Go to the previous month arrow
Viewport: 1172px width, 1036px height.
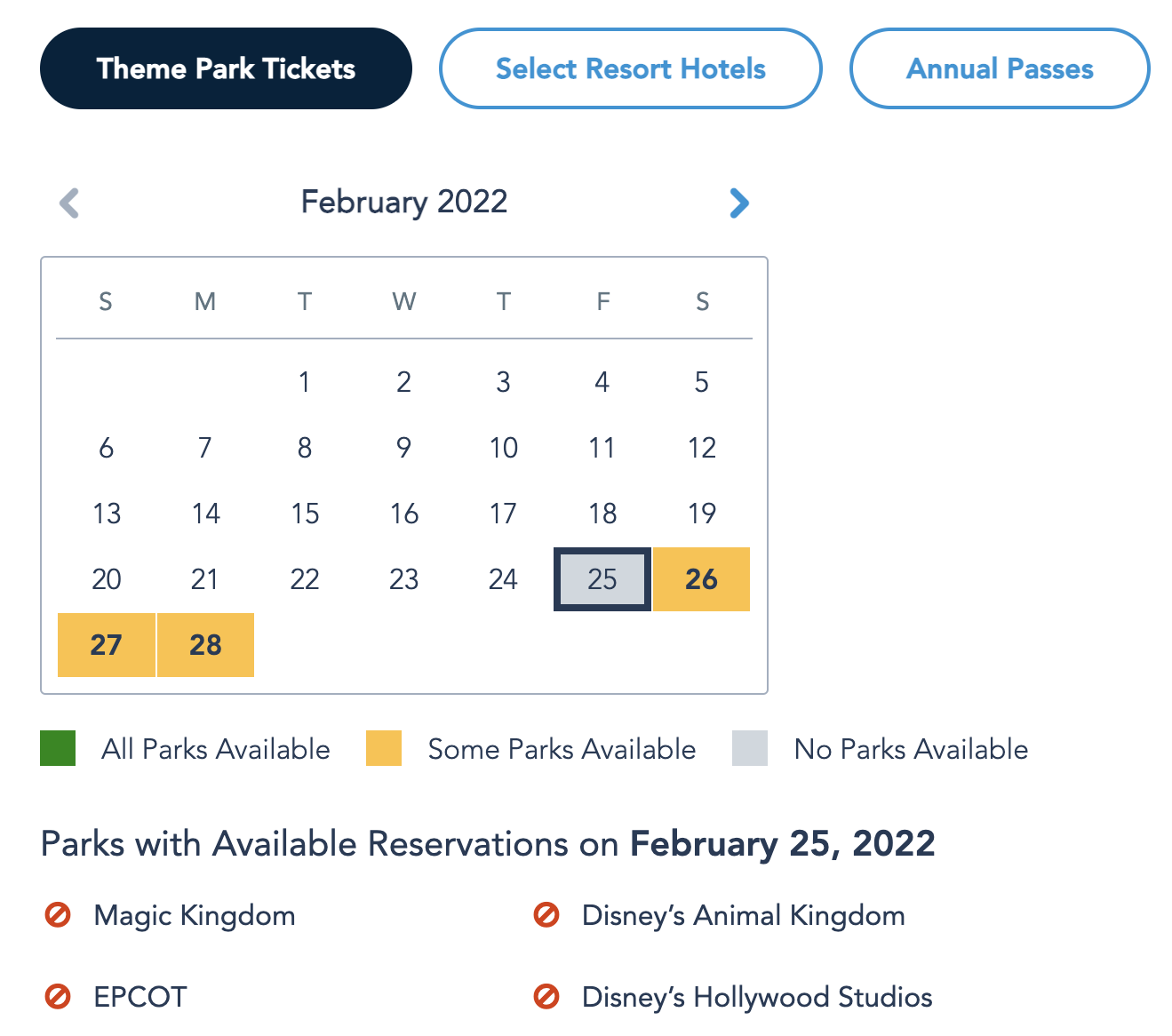69,203
